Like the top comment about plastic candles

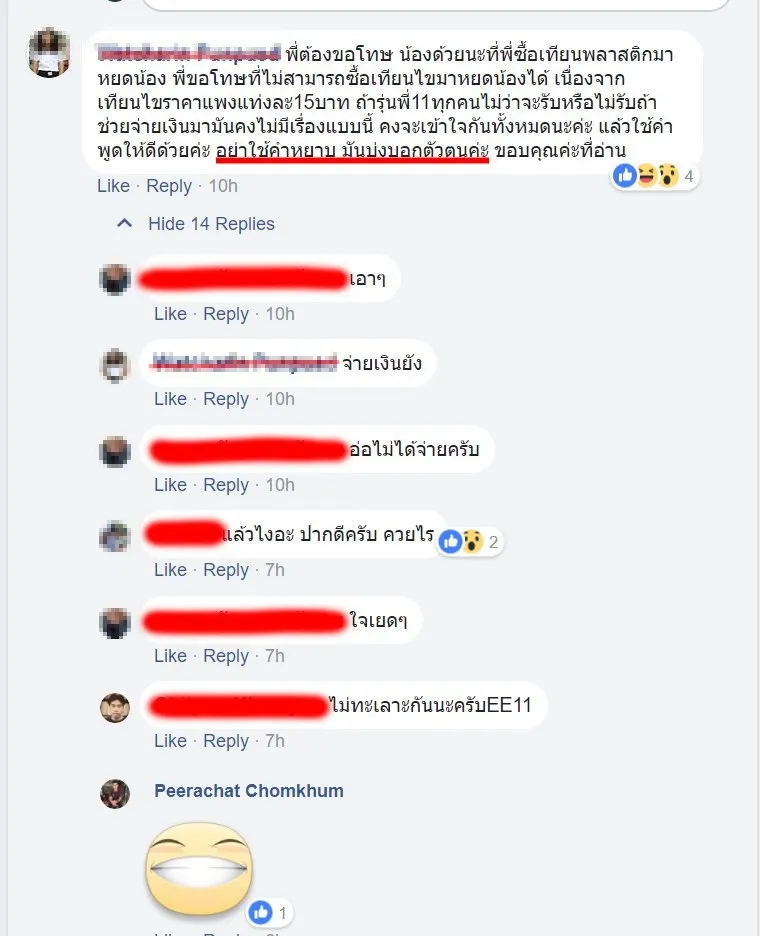(113, 186)
